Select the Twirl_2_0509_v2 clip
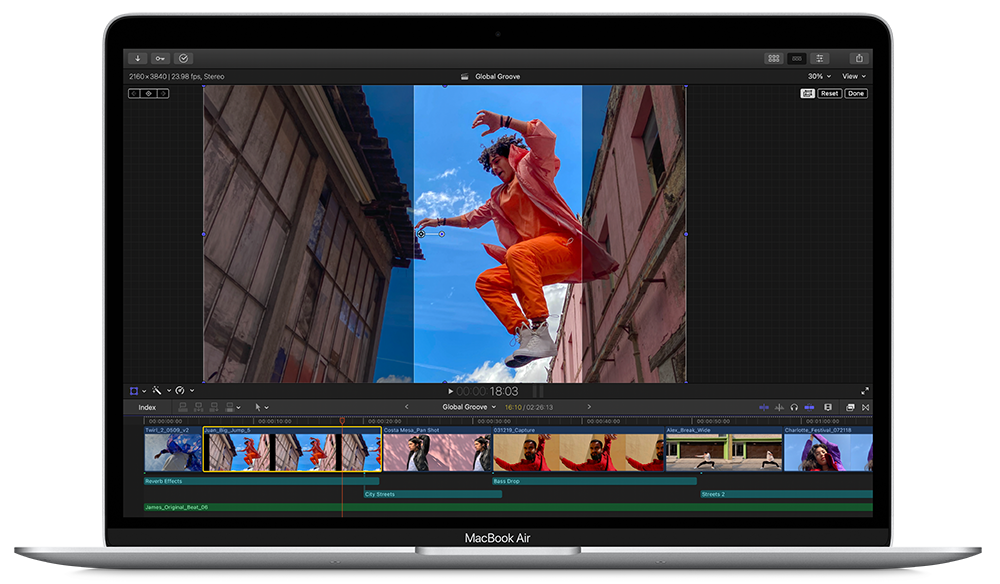This screenshot has width=1000, height=584. pyautogui.click(x=173, y=449)
